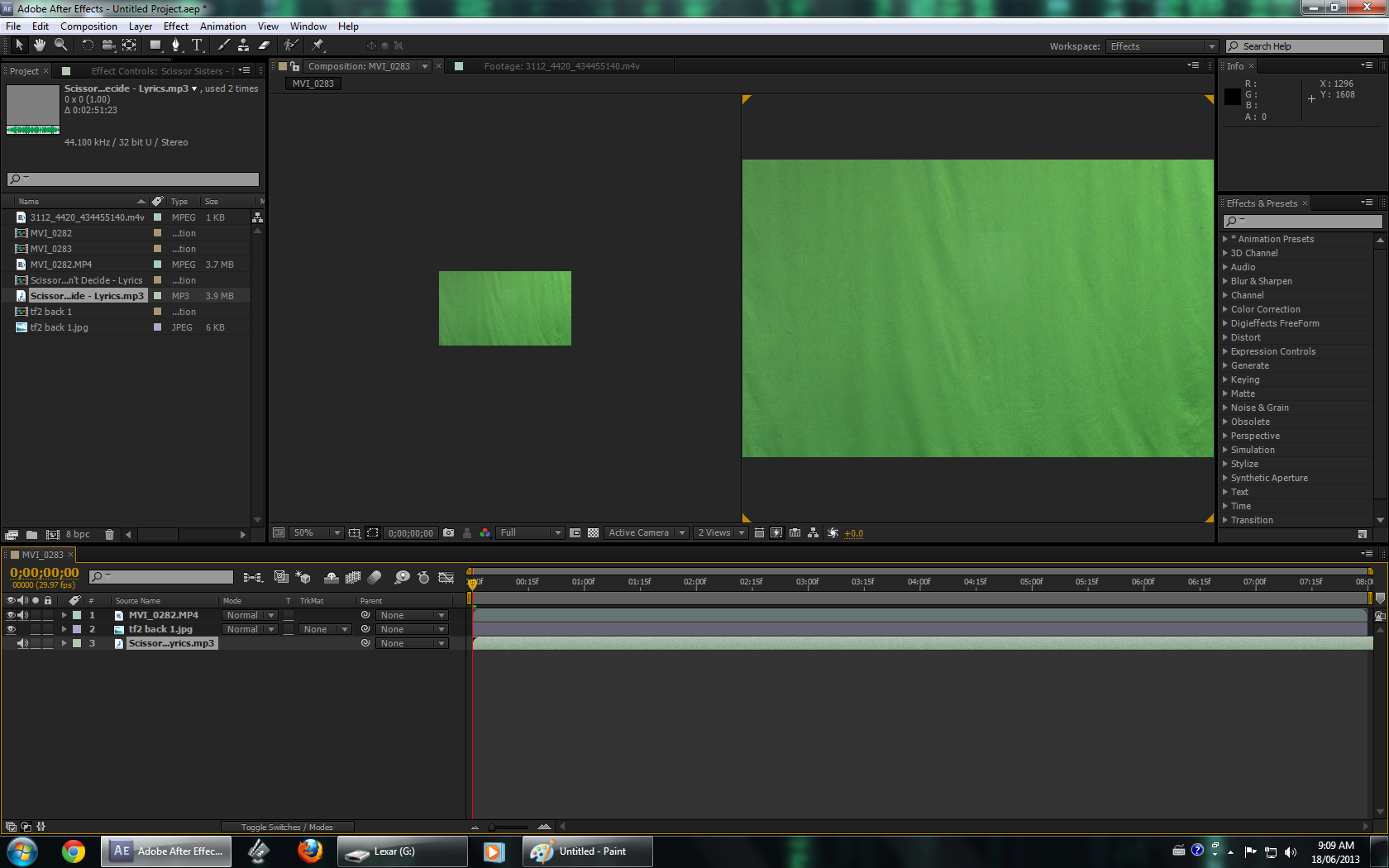The image size is (1389, 868).
Task: Activate the Puppet Pin tool
Action: [x=317, y=45]
